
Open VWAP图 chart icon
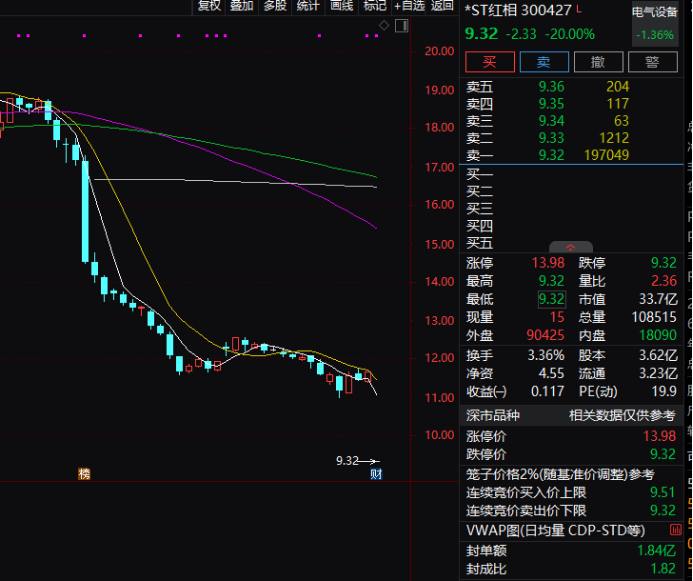(676, 529)
